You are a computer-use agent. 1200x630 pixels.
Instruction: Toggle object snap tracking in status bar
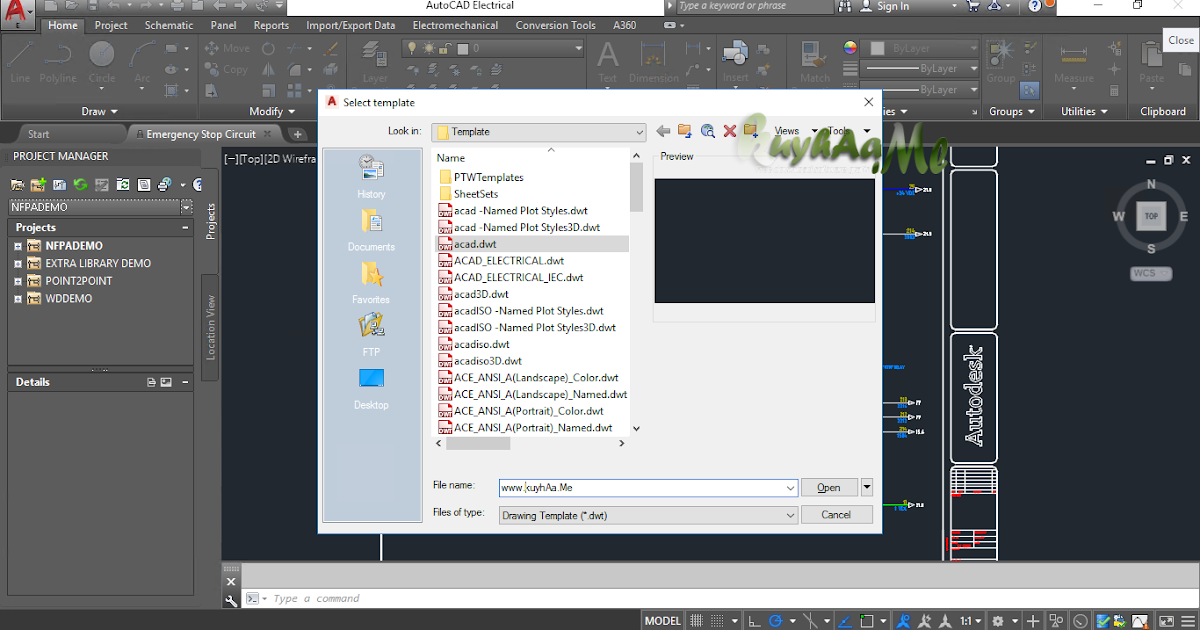(845, 621)
